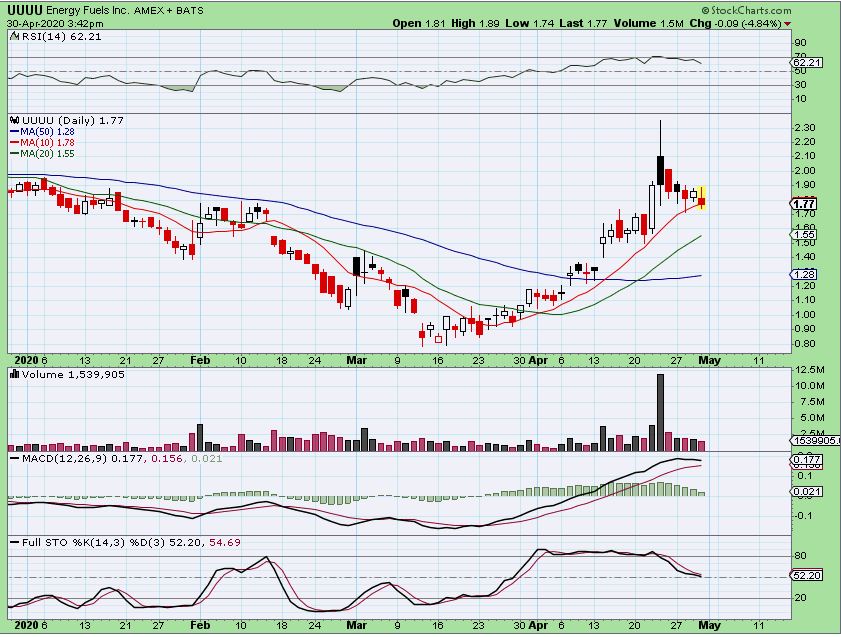Viewport: 841px width, 637px height.
Task: Click May on the price panel date axis
Action: [710, 360]
